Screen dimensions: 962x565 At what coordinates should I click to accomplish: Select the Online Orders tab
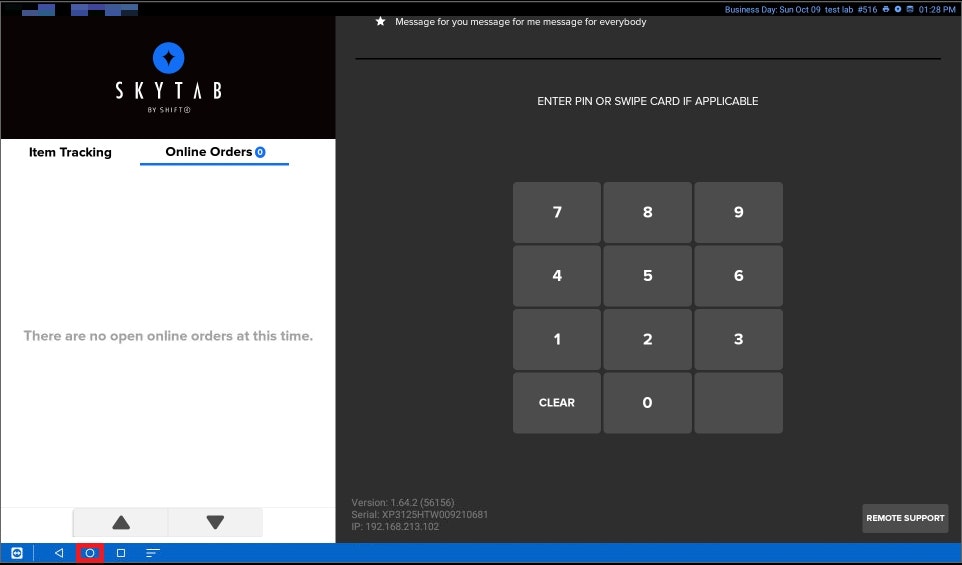214,152
